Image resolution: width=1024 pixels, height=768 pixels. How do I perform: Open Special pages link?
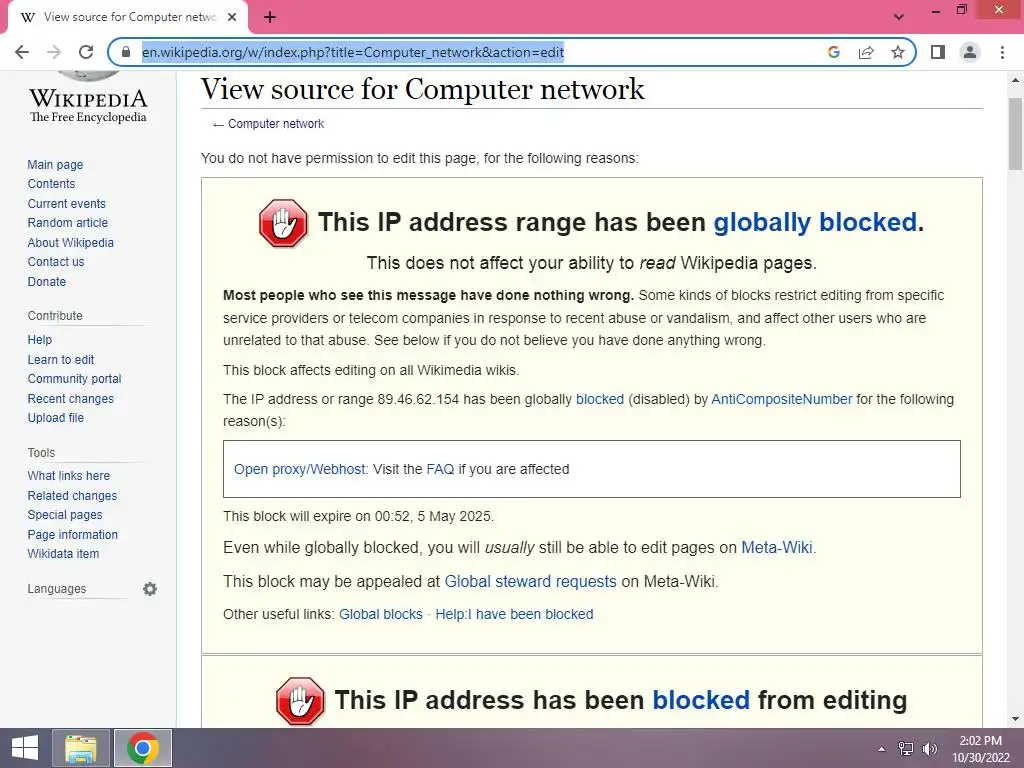(x=65, y=515)
